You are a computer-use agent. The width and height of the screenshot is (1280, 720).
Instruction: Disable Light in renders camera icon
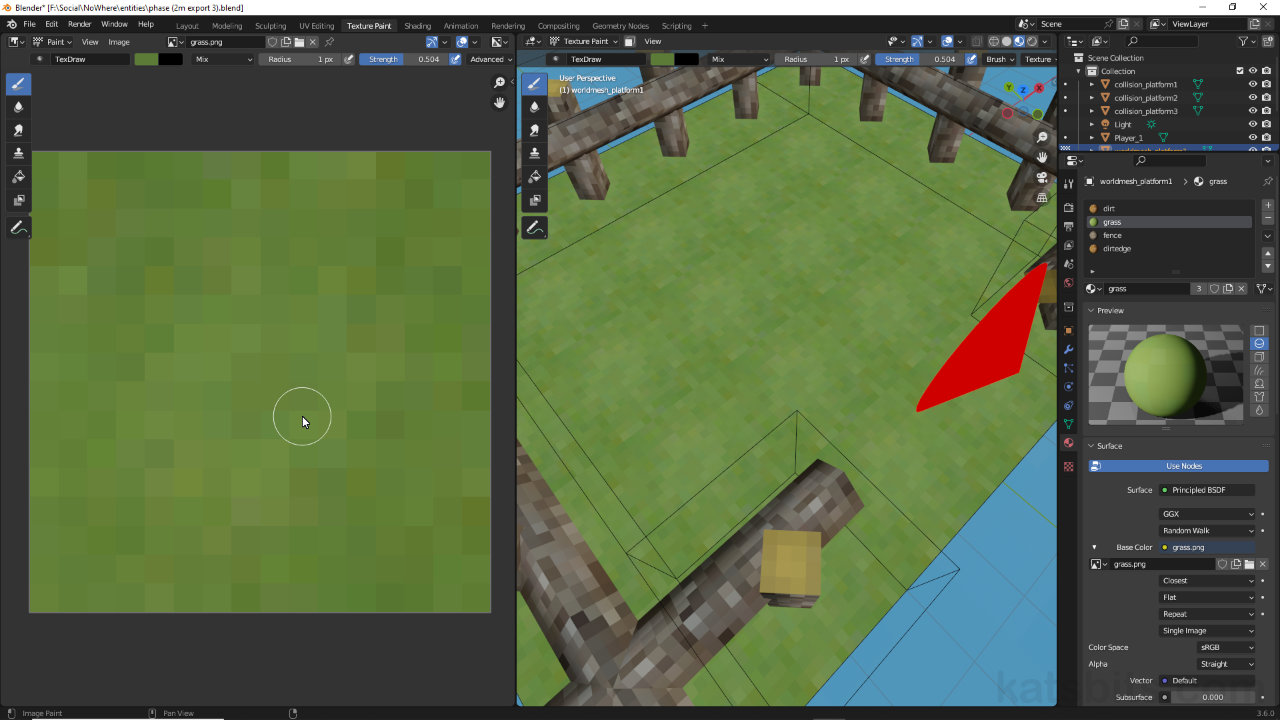pos(1265,124)
